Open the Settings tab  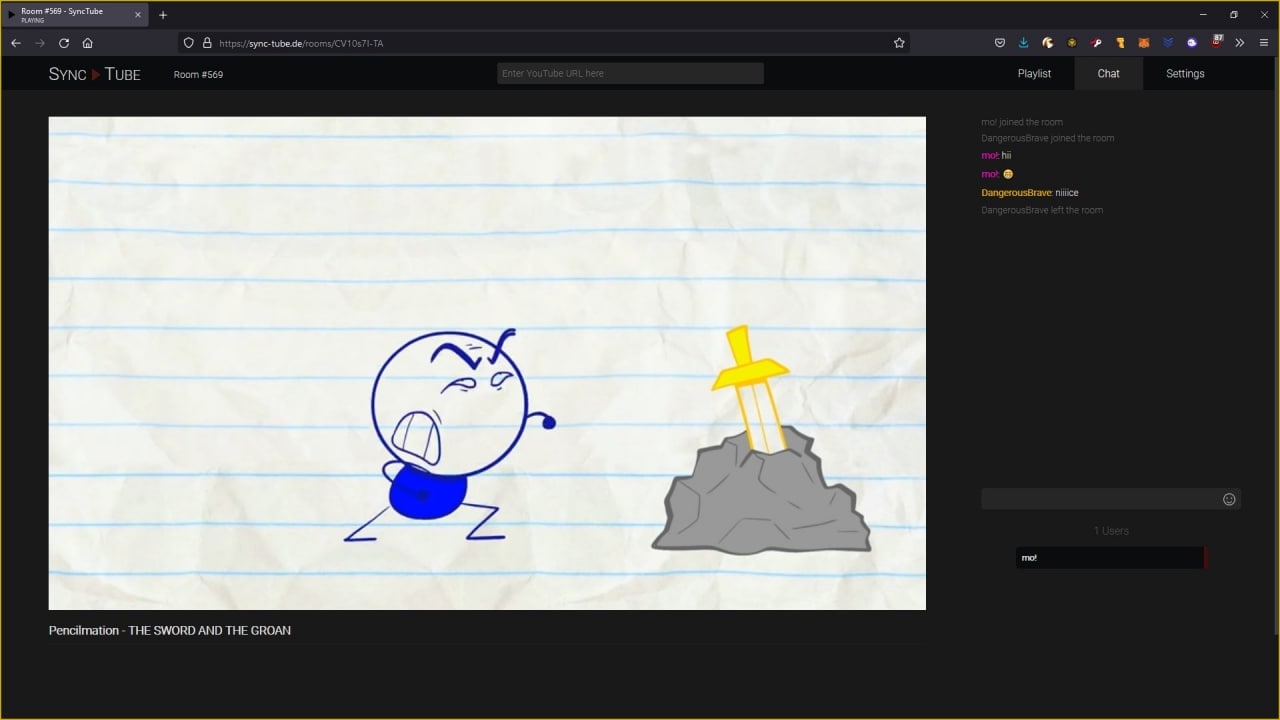(x=1185, y=74)
